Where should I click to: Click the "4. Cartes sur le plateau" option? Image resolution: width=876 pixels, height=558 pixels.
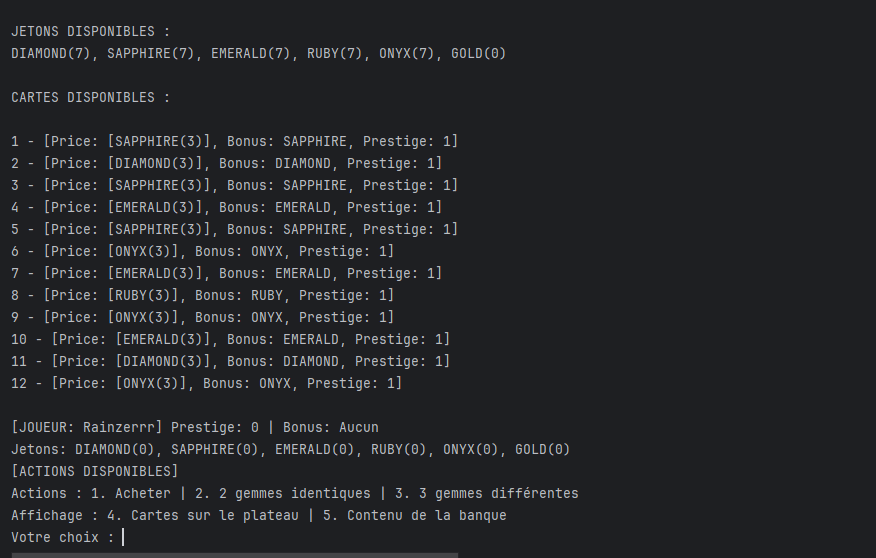pyautogui.click(x=203, y=515)
